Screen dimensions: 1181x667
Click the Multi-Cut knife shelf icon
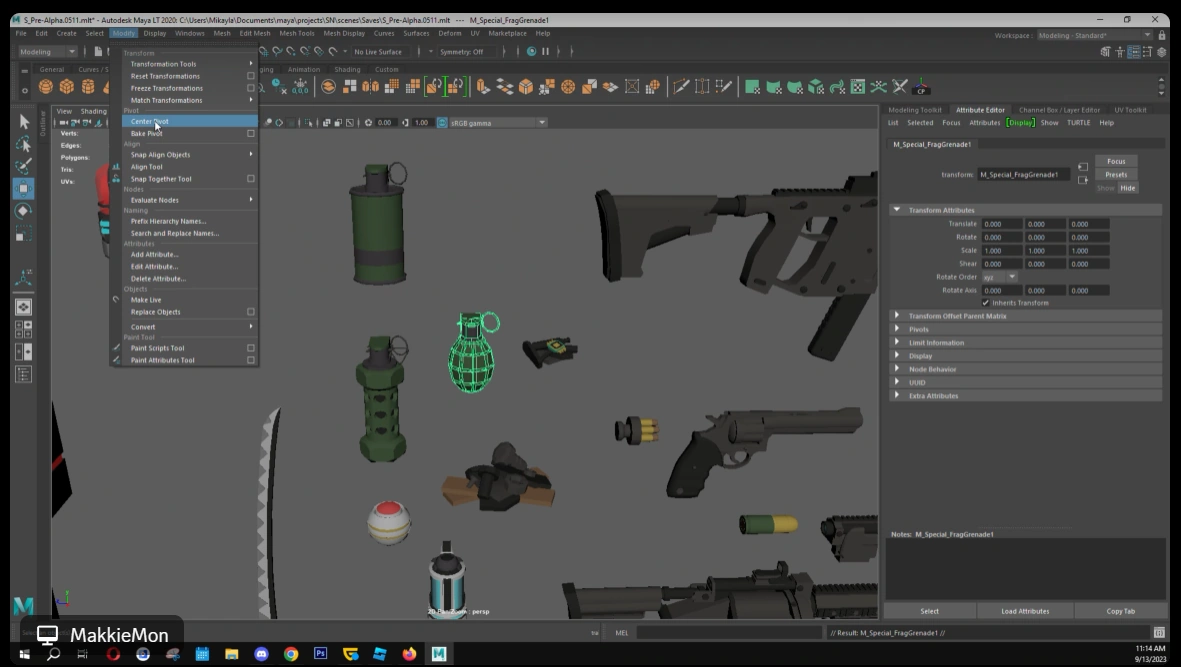click(681, 87)
